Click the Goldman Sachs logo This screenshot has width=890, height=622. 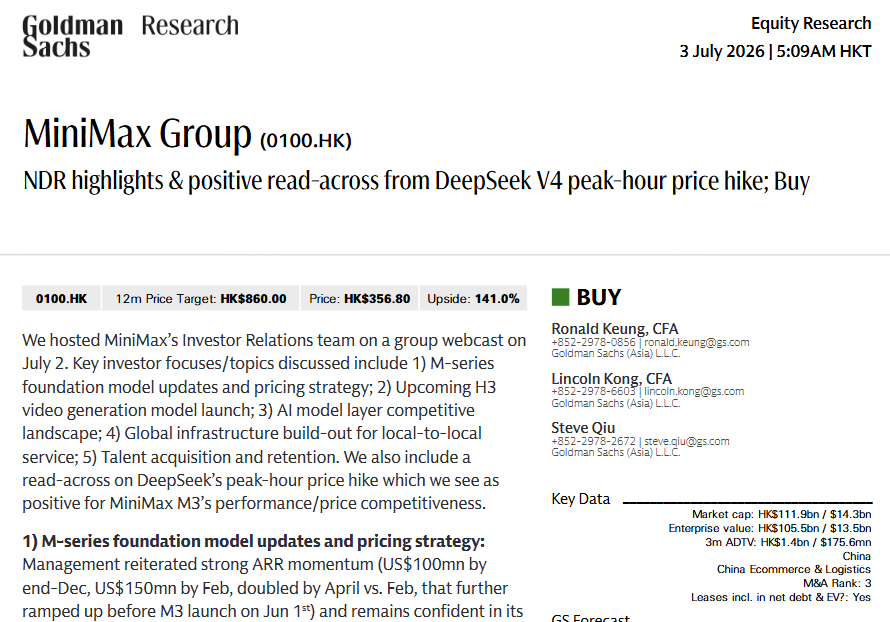[x=73, y=36]
